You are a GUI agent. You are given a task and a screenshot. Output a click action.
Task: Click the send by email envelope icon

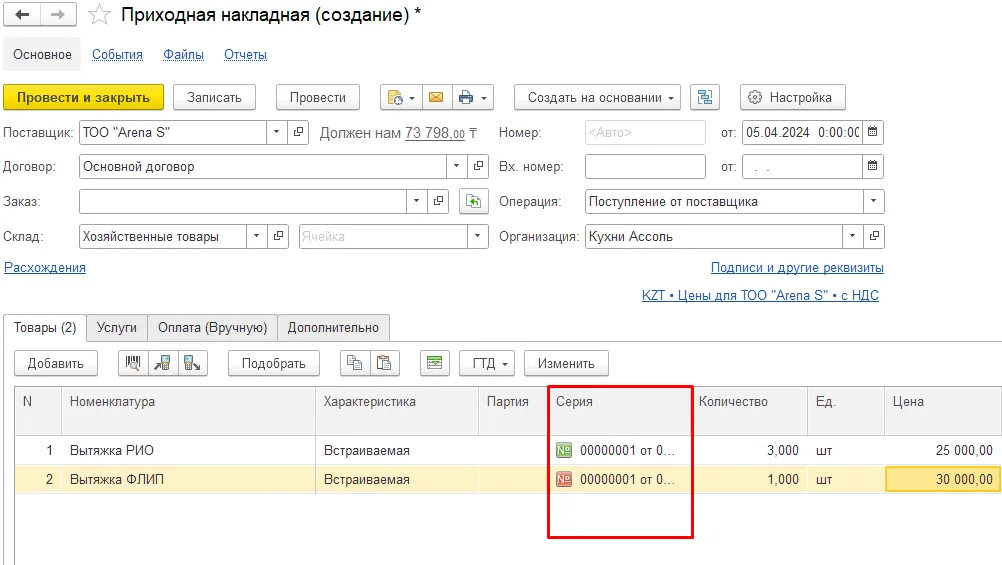pos(436,97)
